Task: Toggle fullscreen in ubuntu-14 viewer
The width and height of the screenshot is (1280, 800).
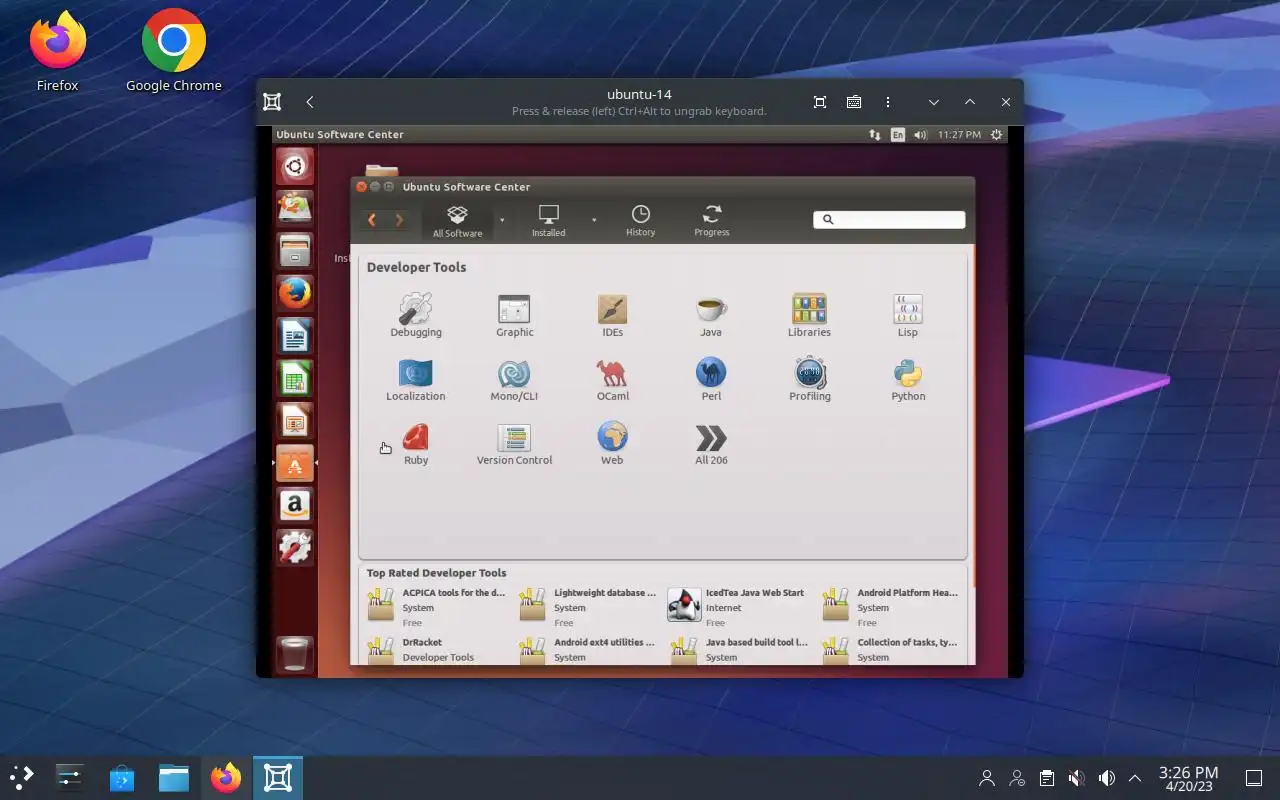Action: coord(820,102)
